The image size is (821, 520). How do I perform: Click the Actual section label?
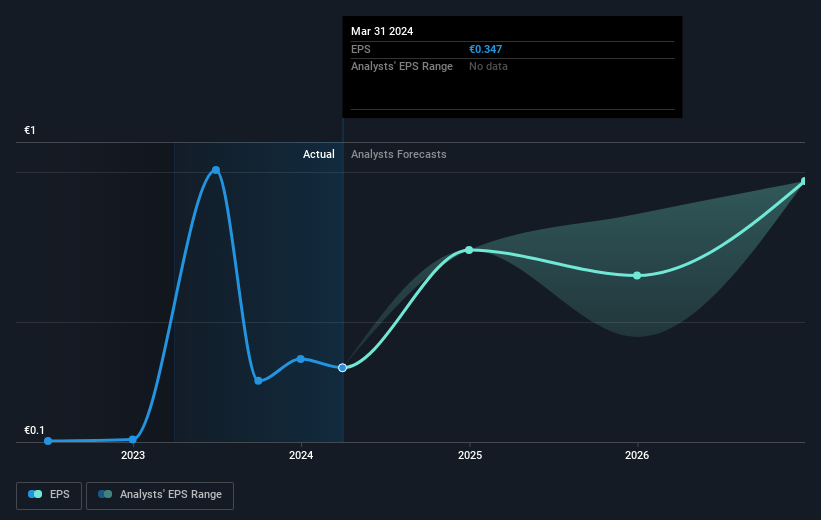[x=318, y=154]
